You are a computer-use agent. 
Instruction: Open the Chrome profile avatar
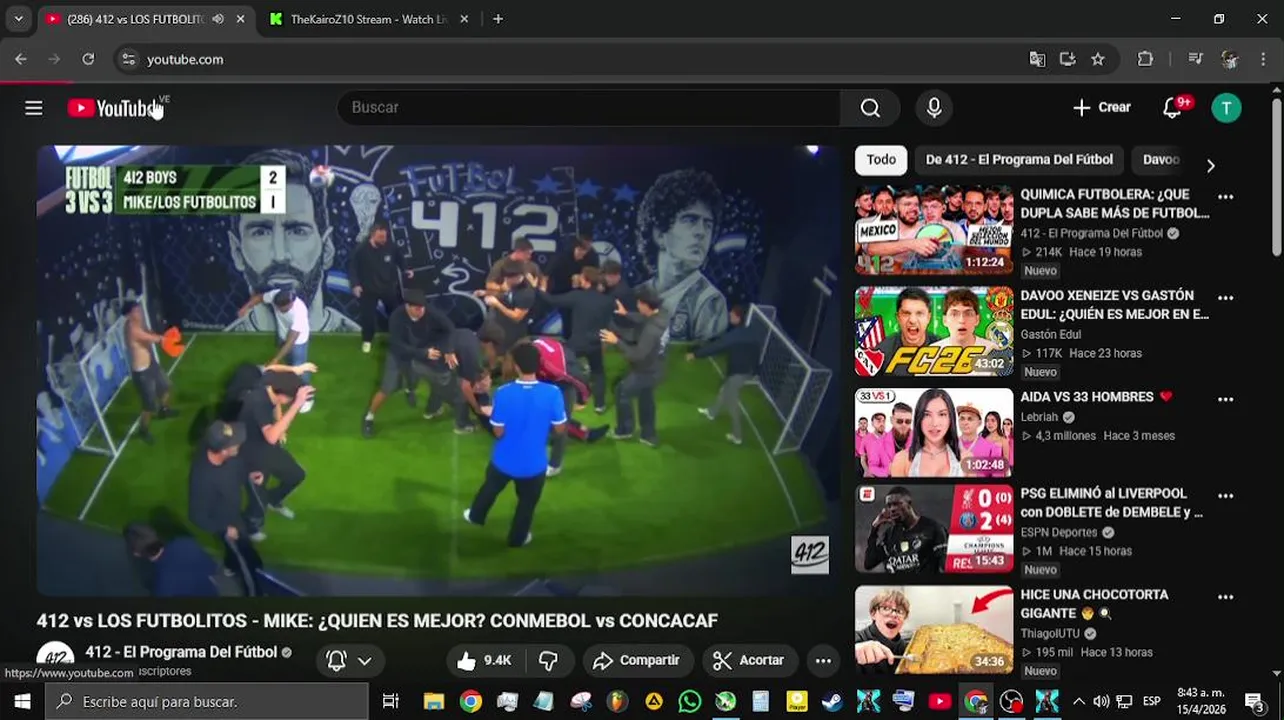pos(1230,59)
